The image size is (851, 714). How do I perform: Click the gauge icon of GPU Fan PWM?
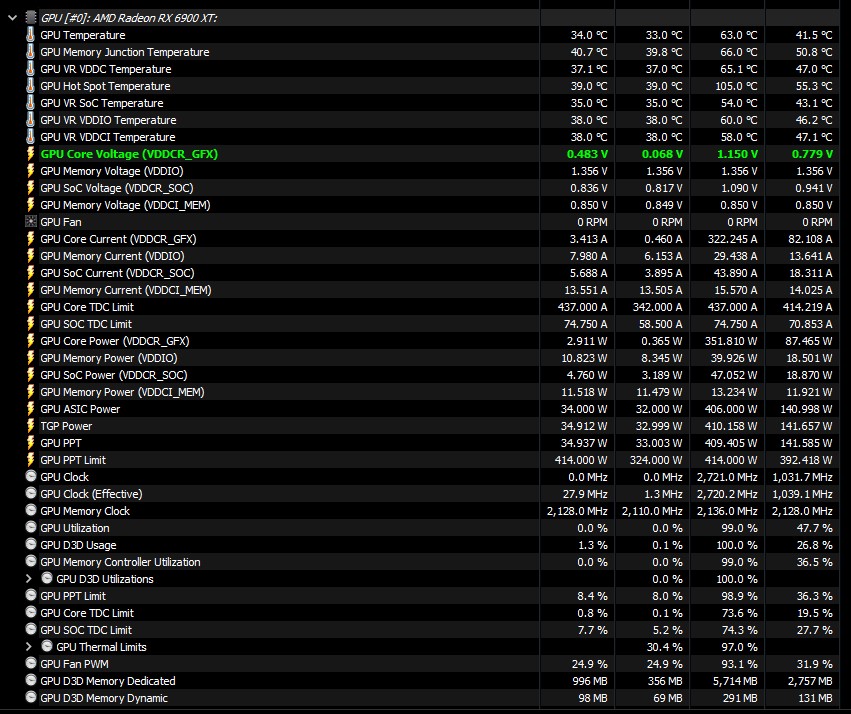coord(31,664)
